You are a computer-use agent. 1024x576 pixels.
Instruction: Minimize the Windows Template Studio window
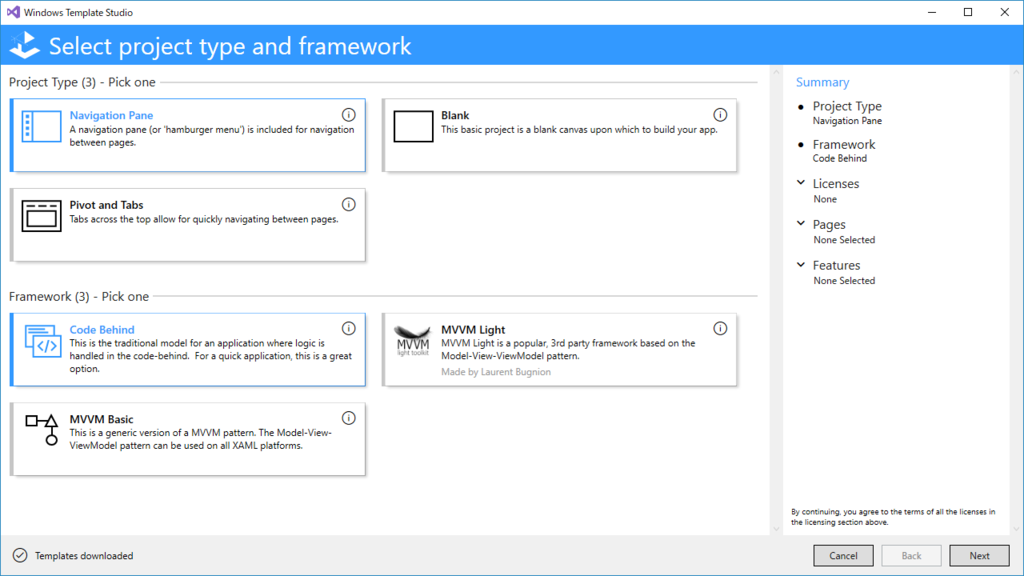coord(932,12)
